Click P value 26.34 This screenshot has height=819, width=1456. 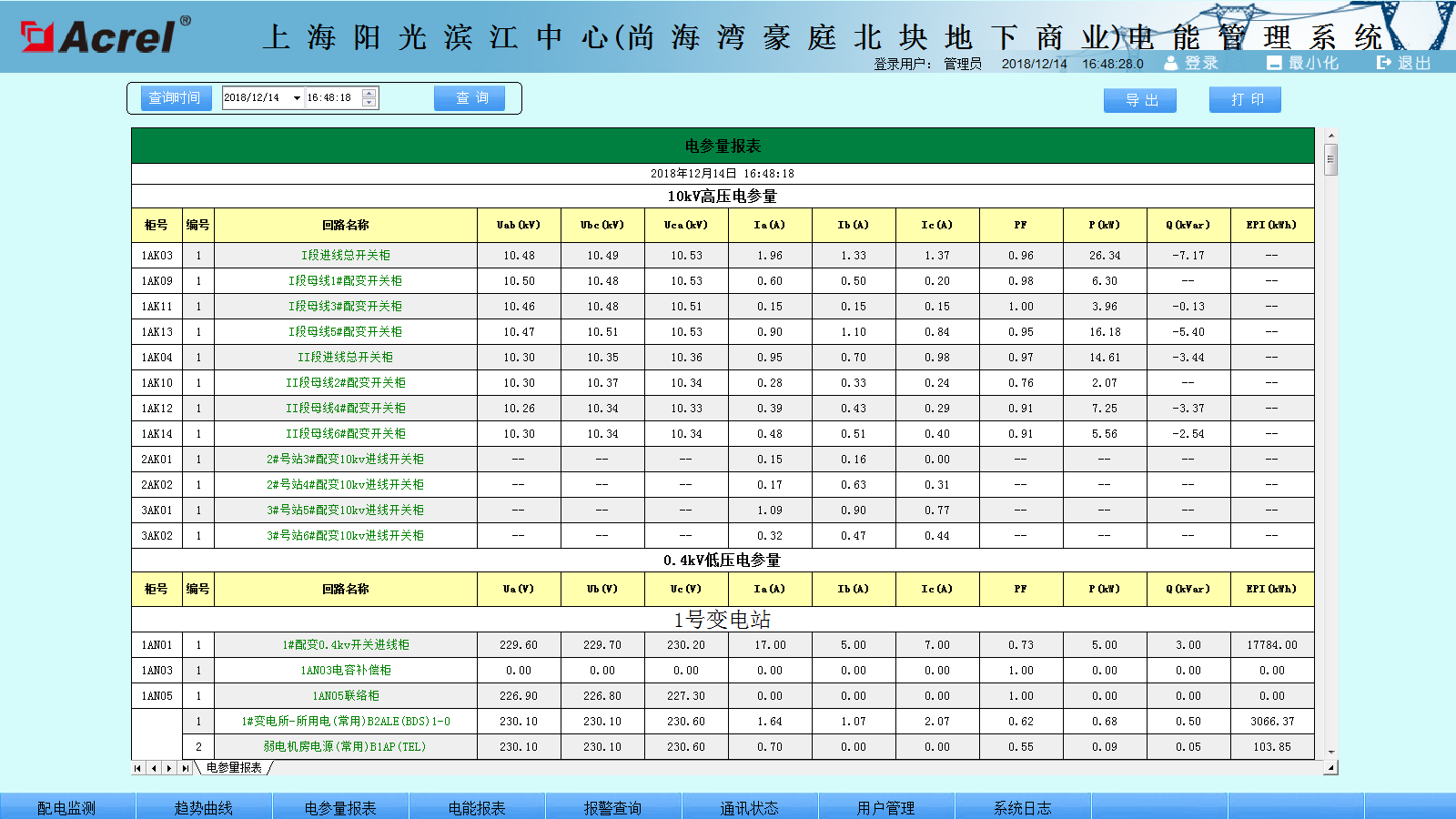coord(1105,256)
